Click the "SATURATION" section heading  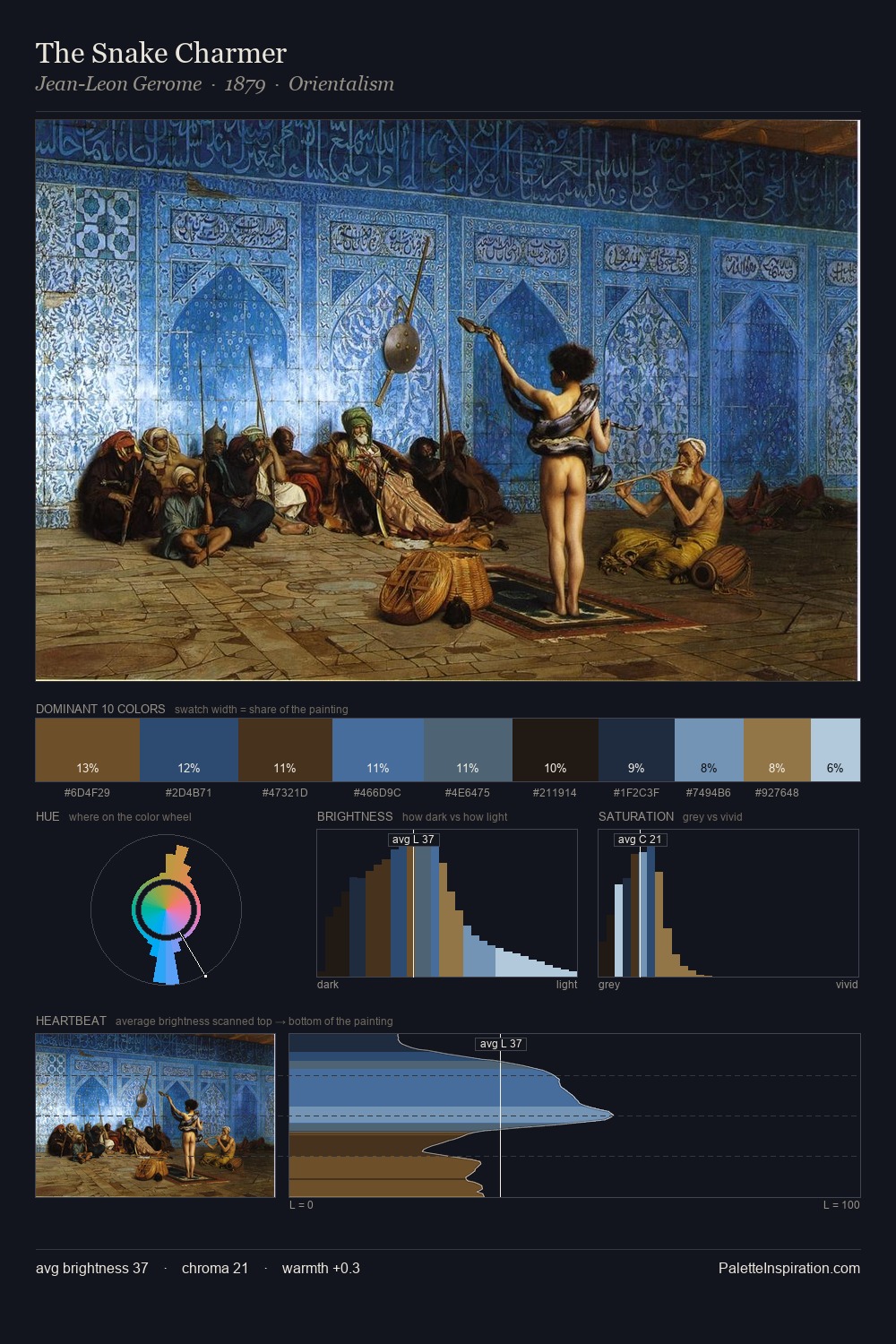pyautogui.click(x=636, y=816)
